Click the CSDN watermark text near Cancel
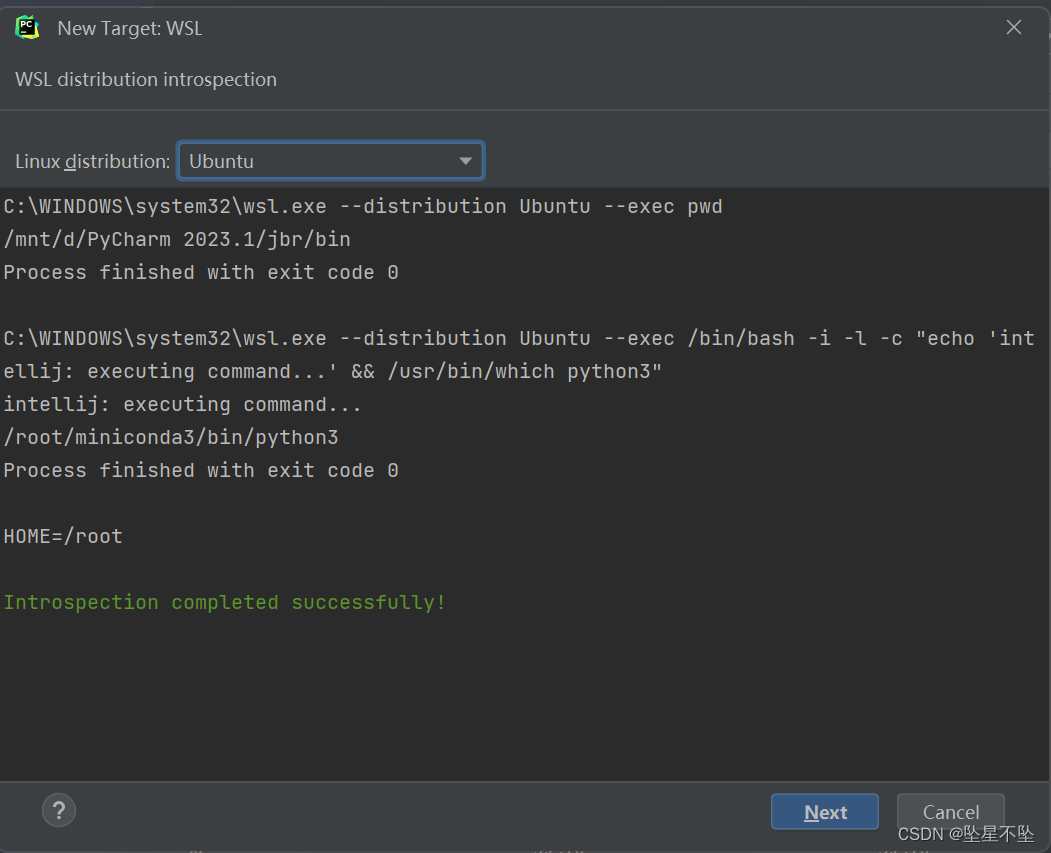 click(963, 833)
